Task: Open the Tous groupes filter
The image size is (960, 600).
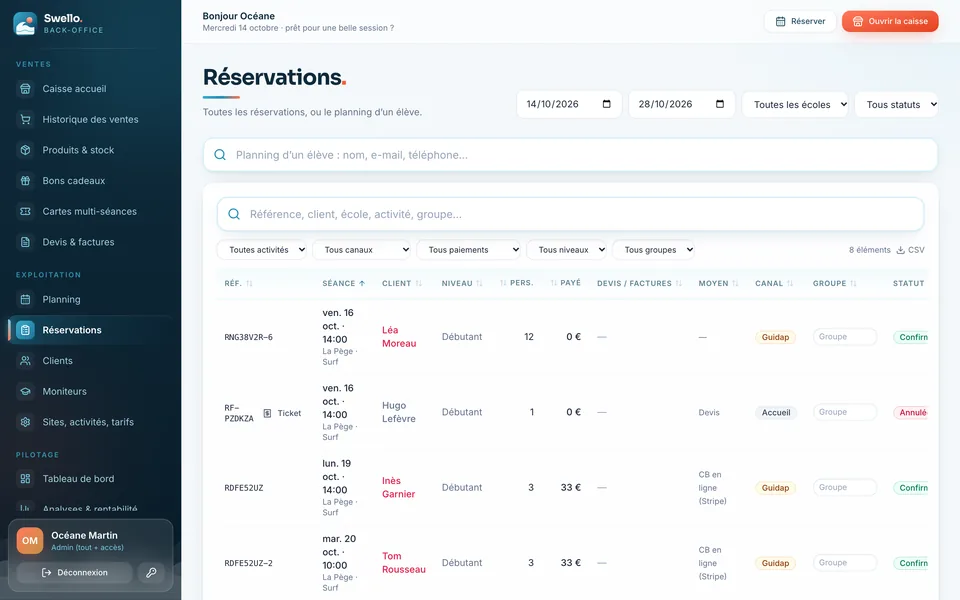Action: [x=653, y=250]
